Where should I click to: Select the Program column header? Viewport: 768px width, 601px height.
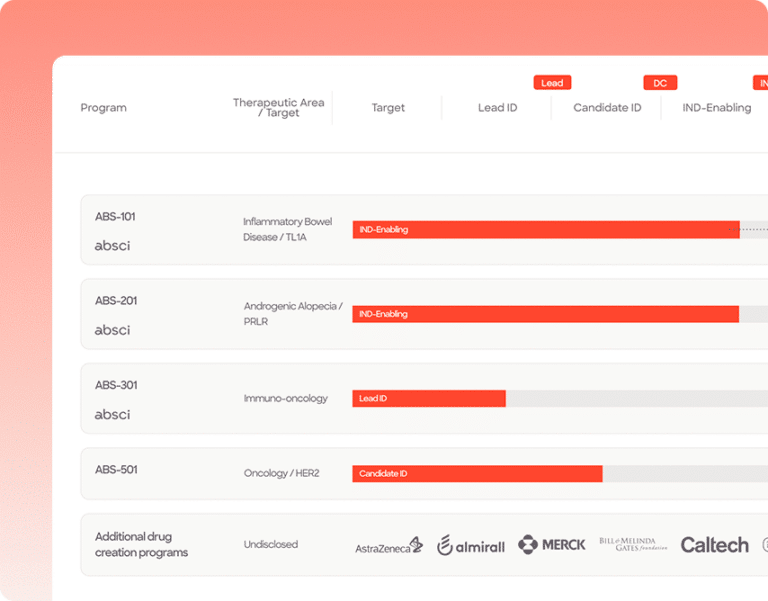pos(103,108)
